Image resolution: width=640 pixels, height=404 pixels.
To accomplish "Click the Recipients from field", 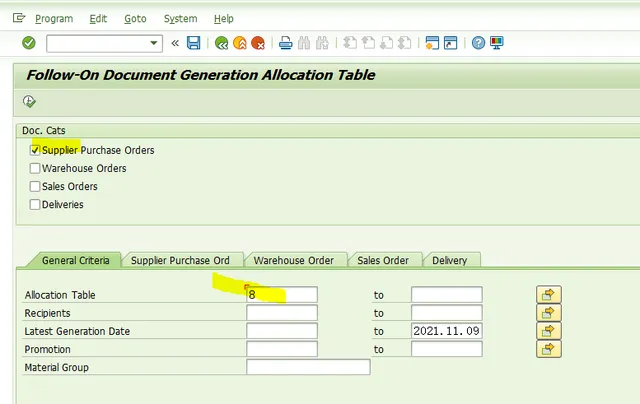I will pyautogui.click(x=282, y=313).
